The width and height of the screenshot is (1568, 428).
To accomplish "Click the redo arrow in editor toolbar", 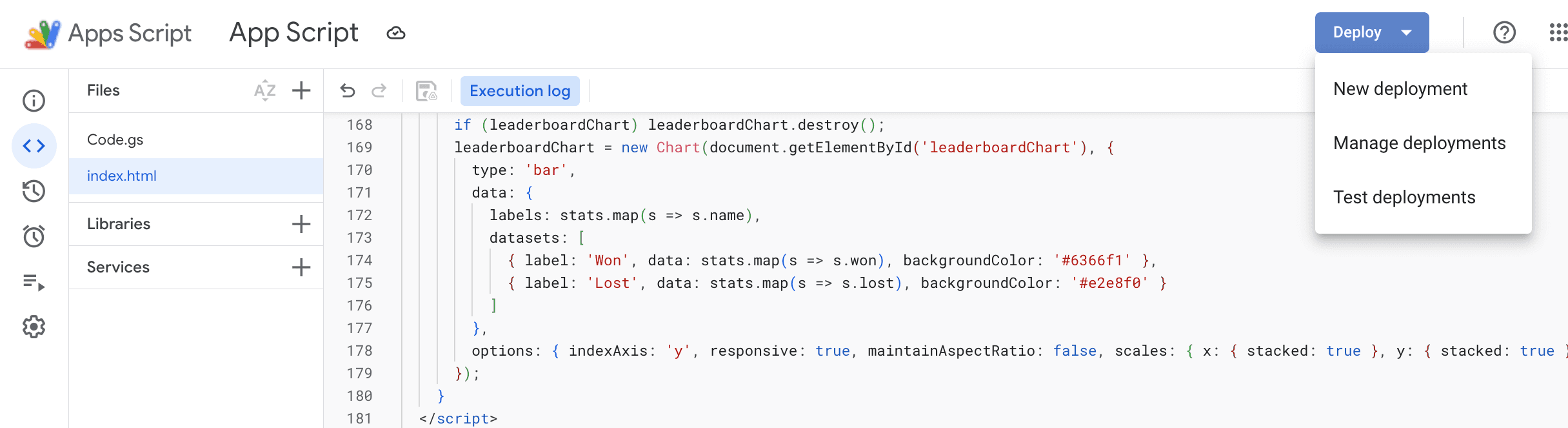I will 379,91.
